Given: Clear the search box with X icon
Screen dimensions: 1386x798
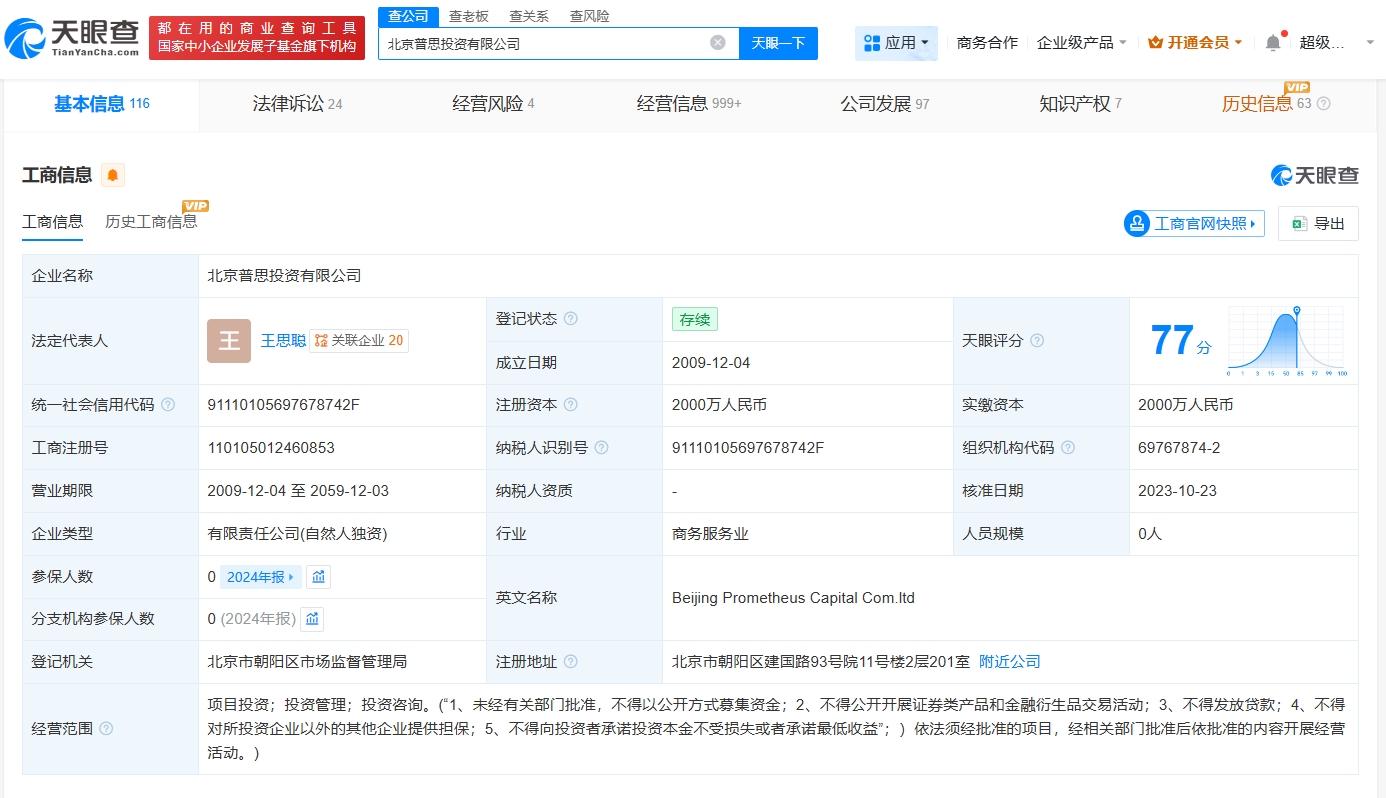Looking at the screenshot, I should [718, 43].
